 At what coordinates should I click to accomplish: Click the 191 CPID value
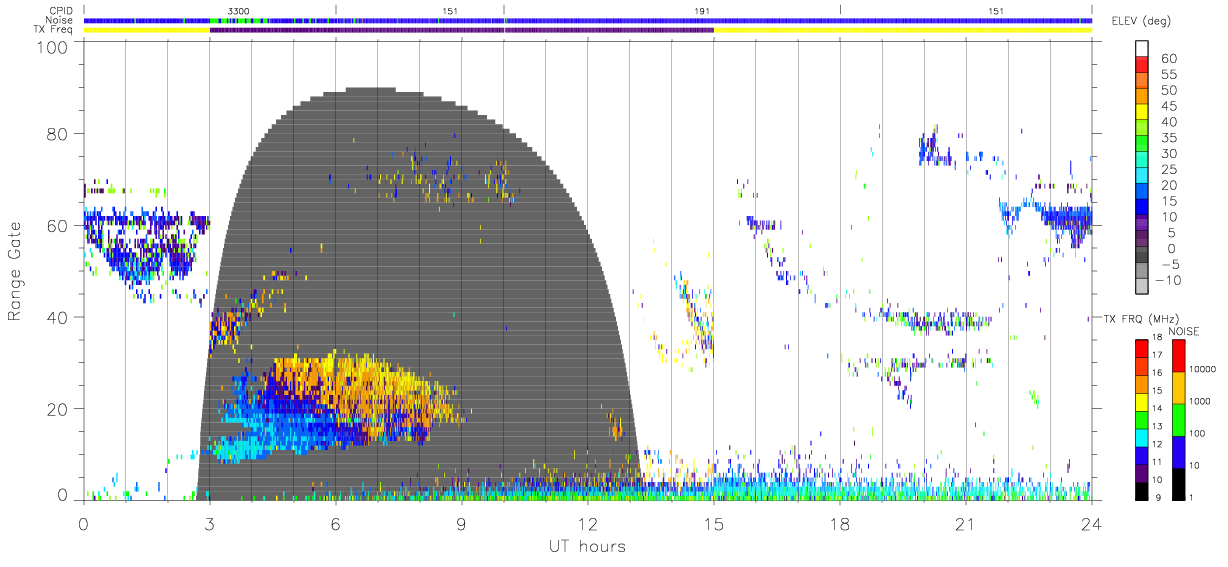tap(702, 10)
